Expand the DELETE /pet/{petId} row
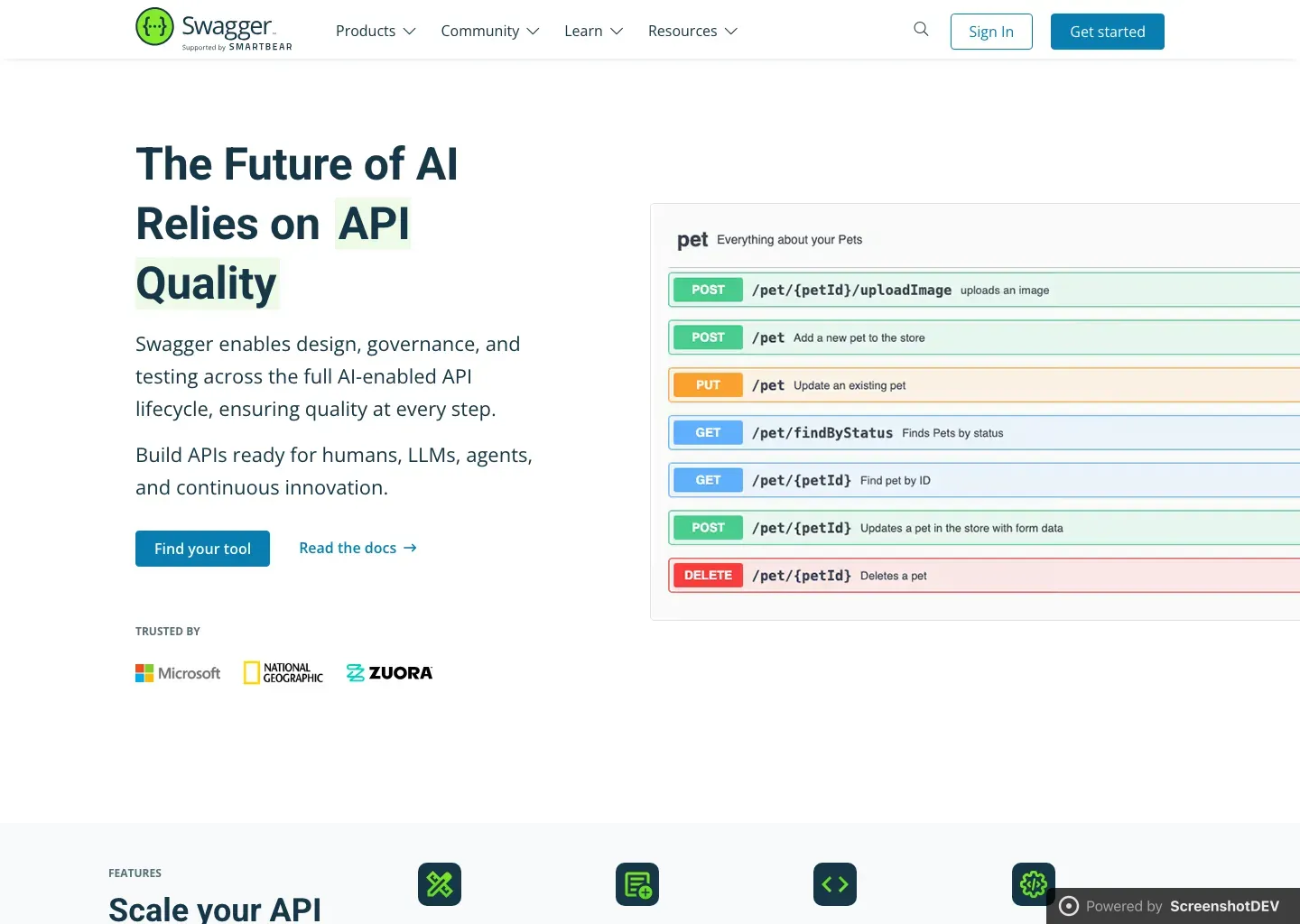This screenshot has width=1300, height=924. click(x=984, y=576)
